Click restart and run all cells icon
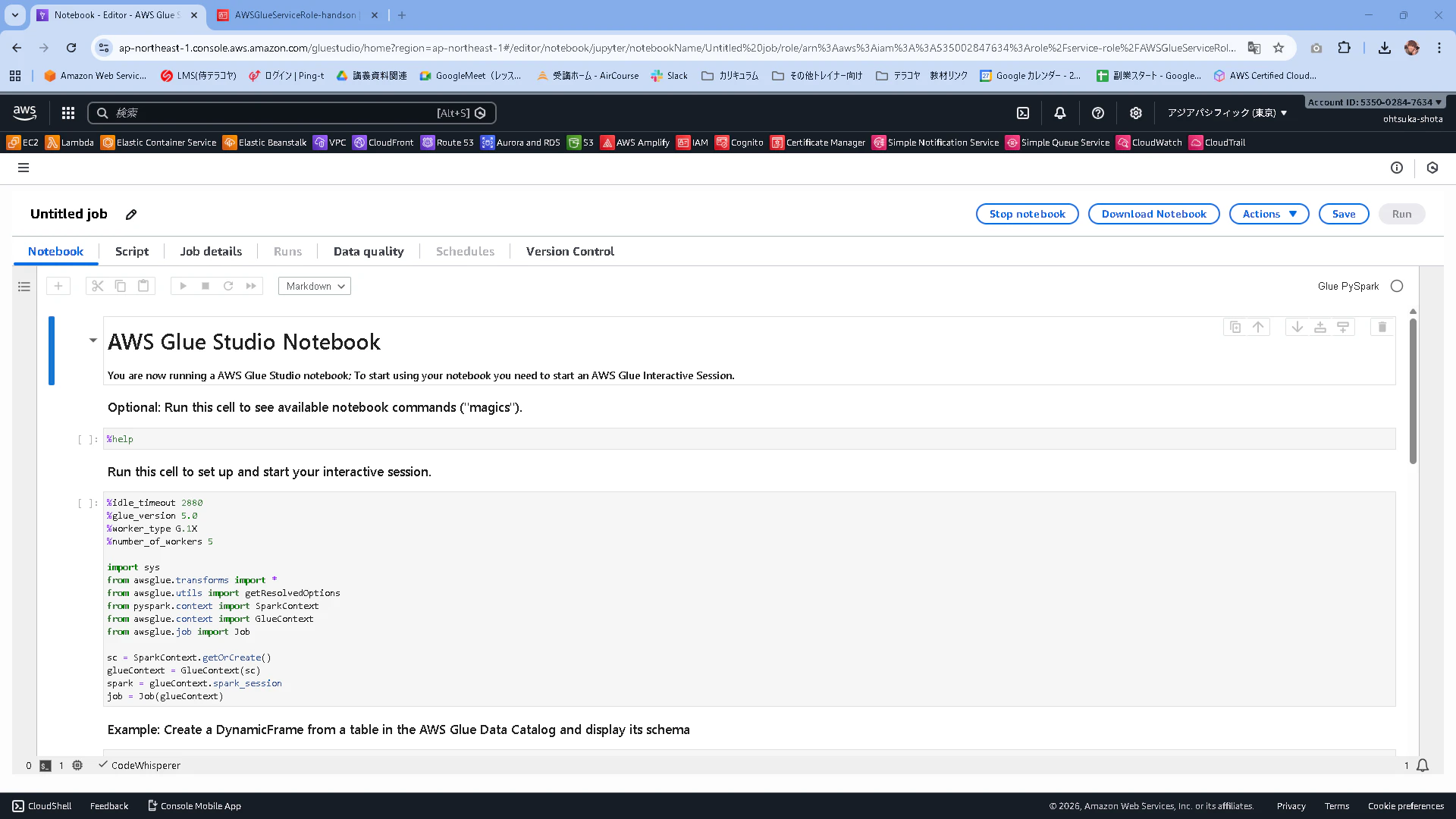The image size is (1456, 819). pos(251,286)
